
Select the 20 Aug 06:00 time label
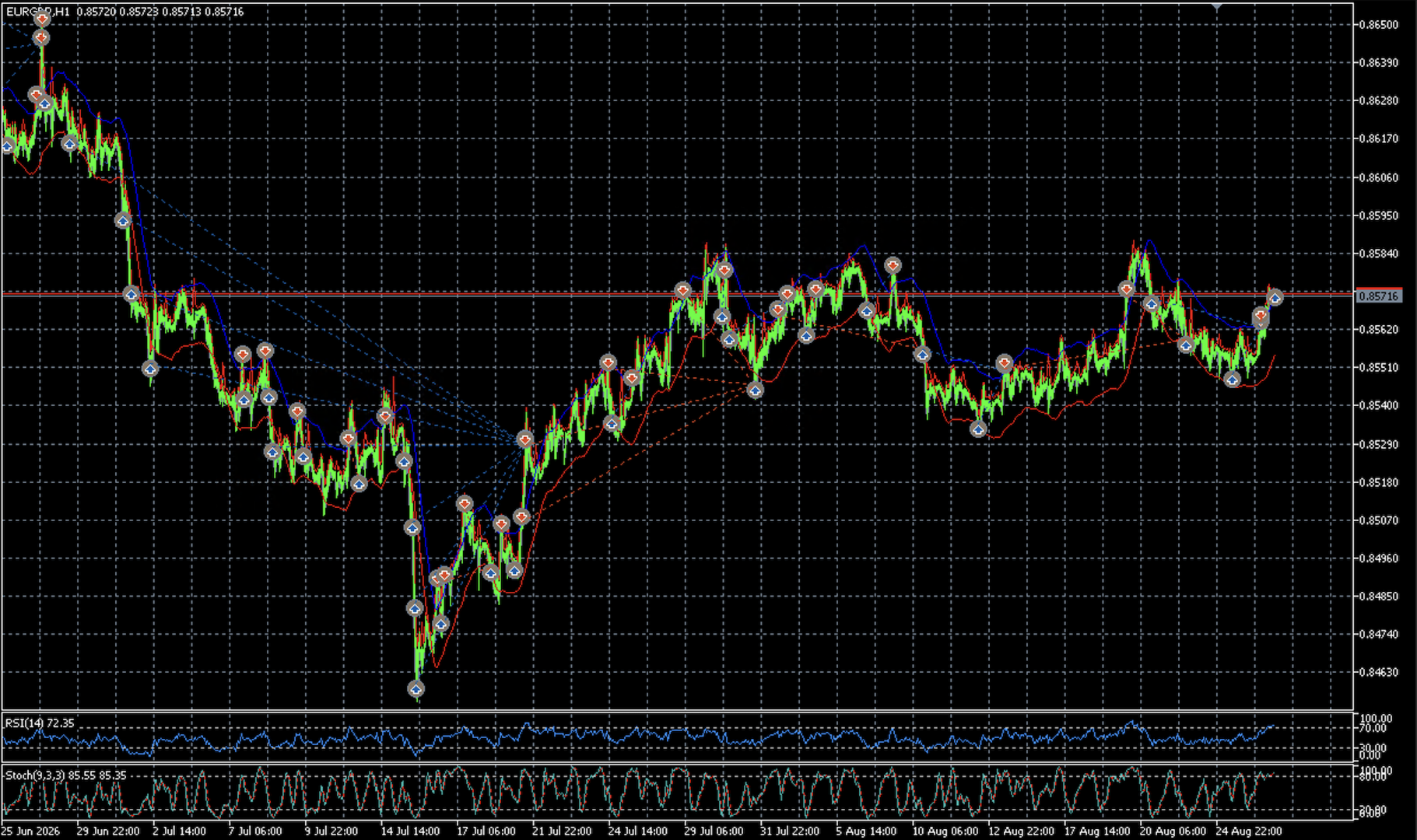1173,831
